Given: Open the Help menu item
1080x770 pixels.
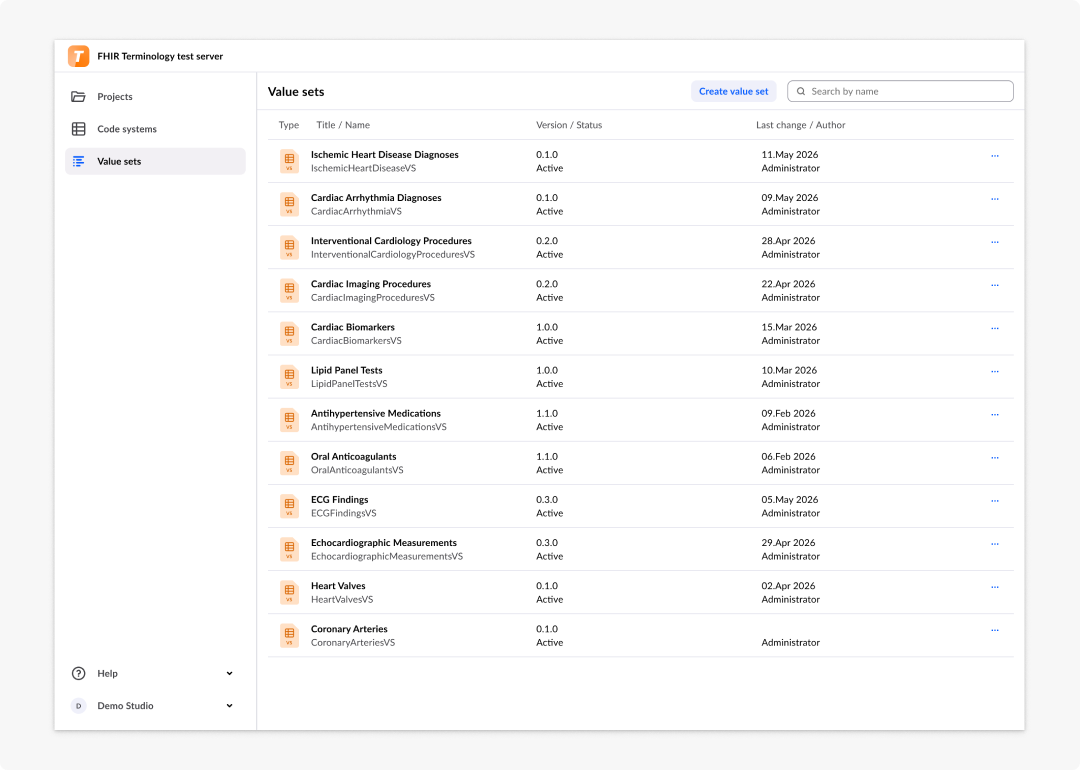Looking at the screenshot, I should tap(155, 674).
